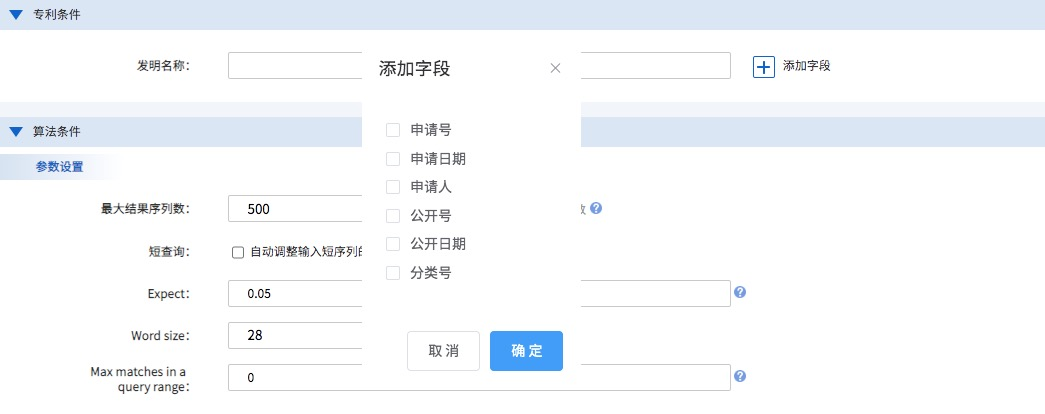Select the 公开日期 checkbox
Viewport: 1045px width, 414px height.
(393, 244)
